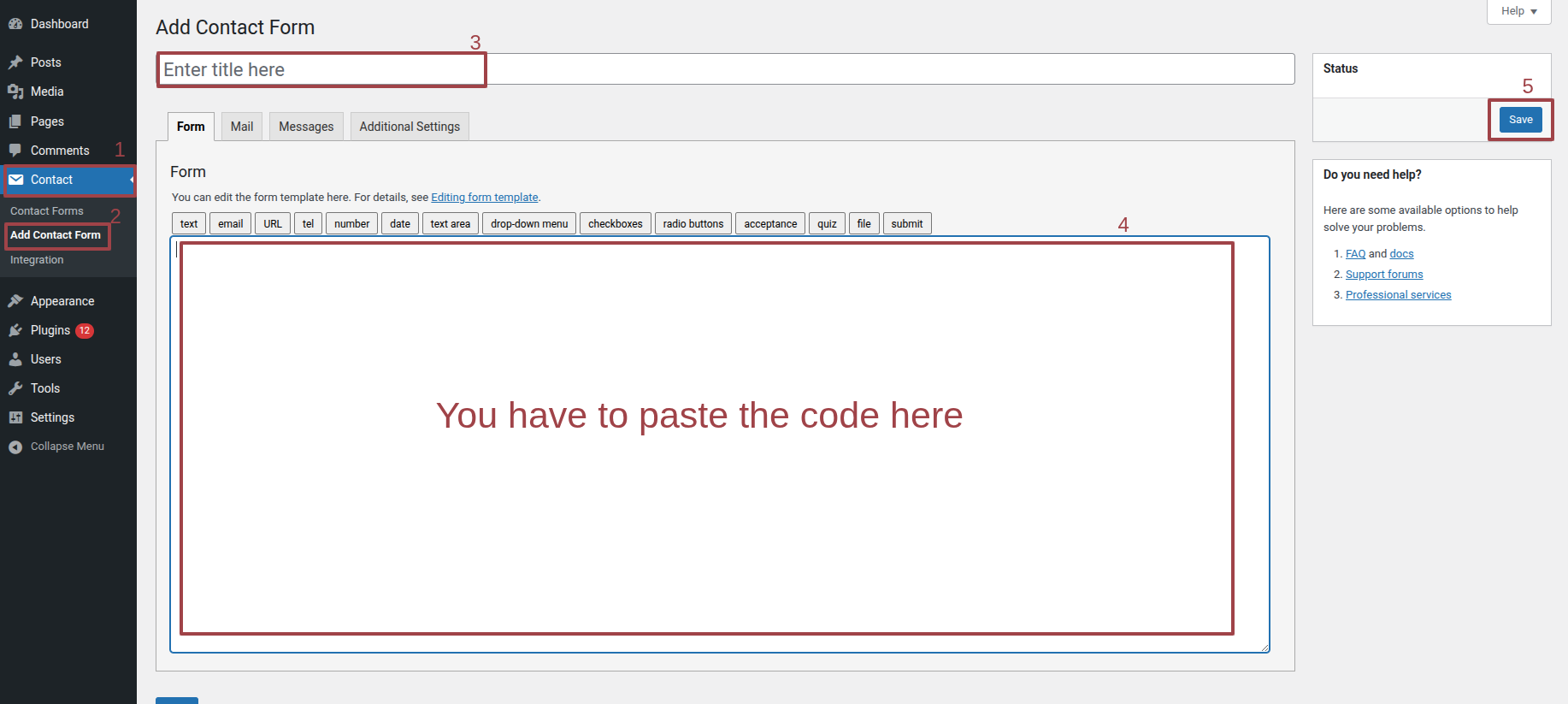Insert a radio buttons form tag
Viewport: 1568px width, 704px height.
[x=693, y=224]
